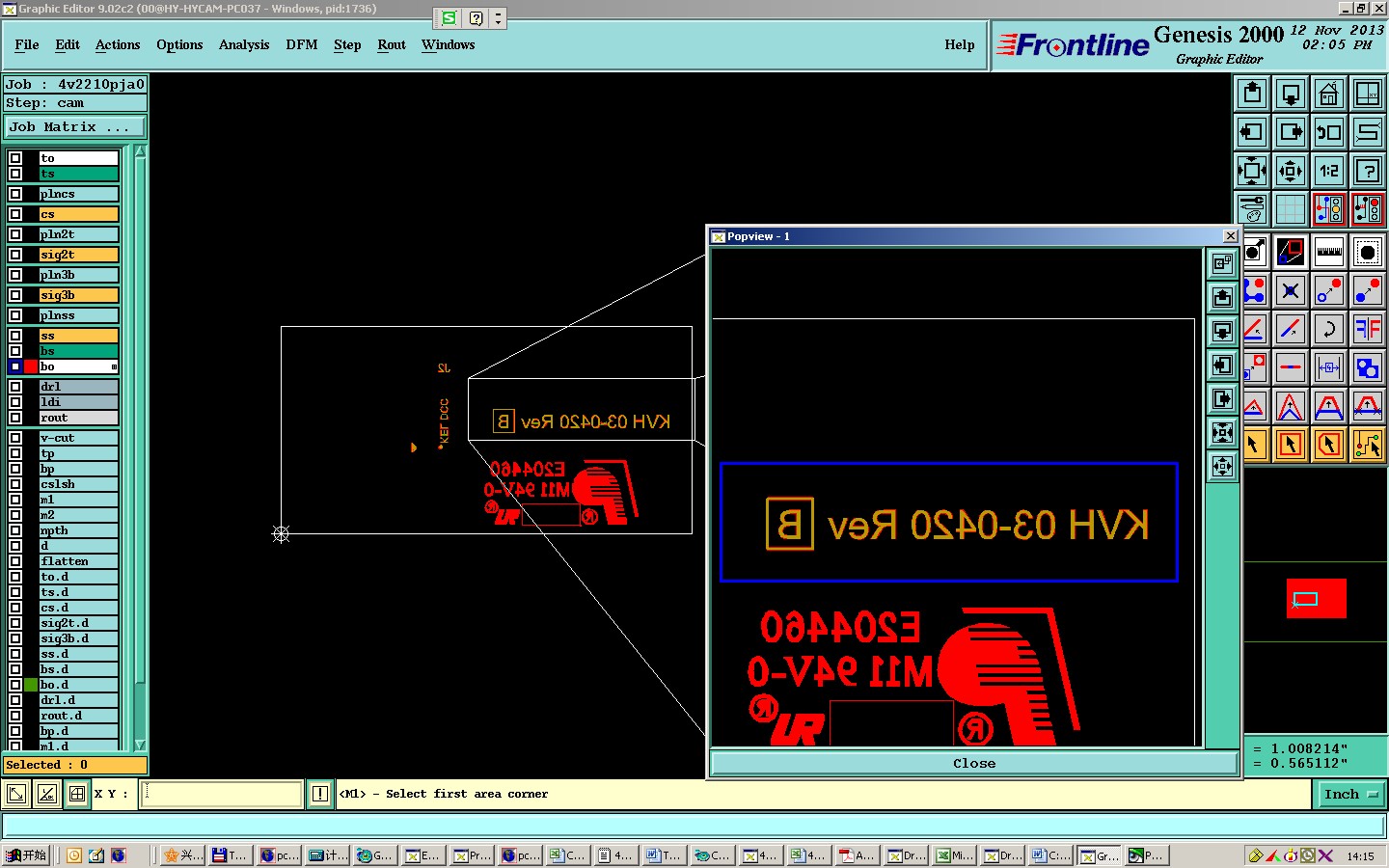Open the Actions menu
The height and width of the screenshot is (868, 1389).
[118, 44]
